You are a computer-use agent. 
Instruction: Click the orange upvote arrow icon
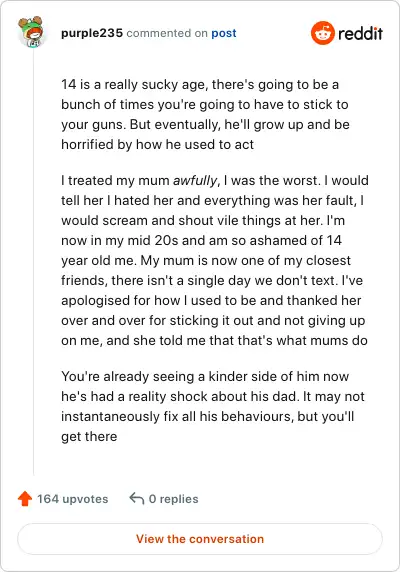25,499
